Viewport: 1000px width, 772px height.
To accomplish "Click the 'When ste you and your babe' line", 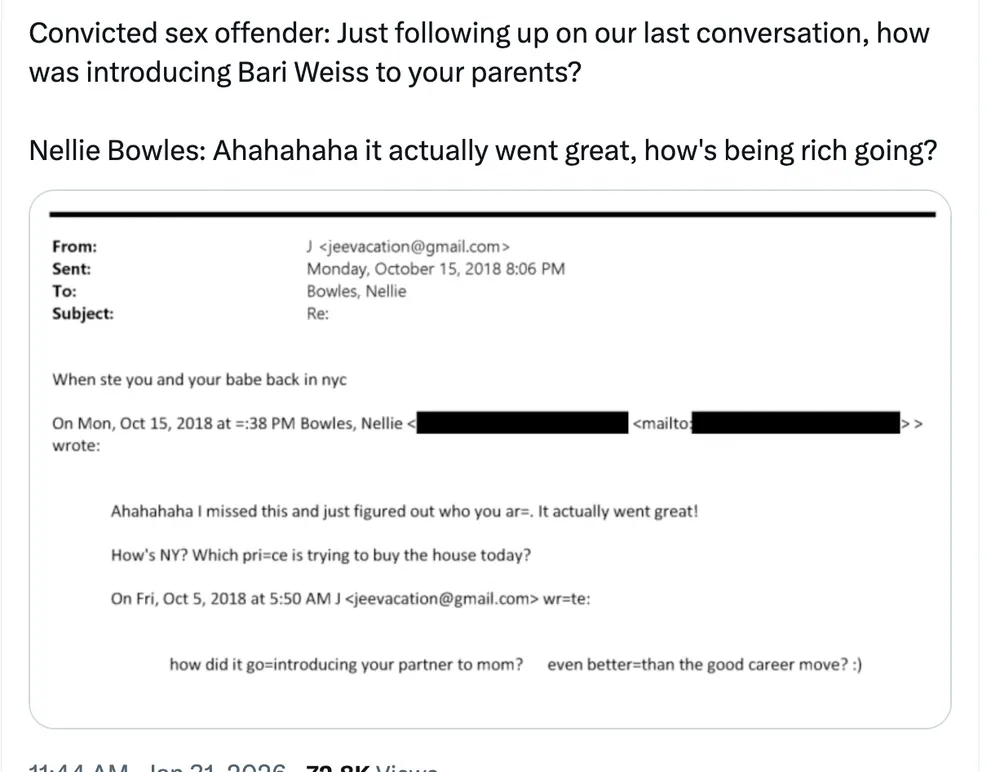I will [199, 379].
